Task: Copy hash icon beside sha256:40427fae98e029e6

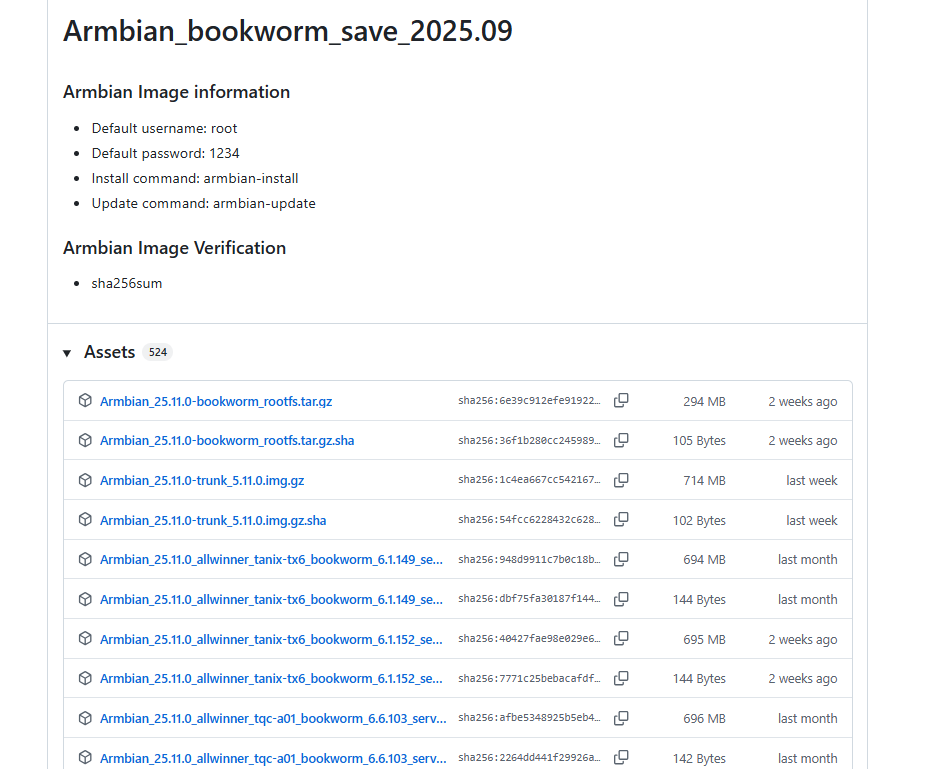Action: click(x=621, y=638)
